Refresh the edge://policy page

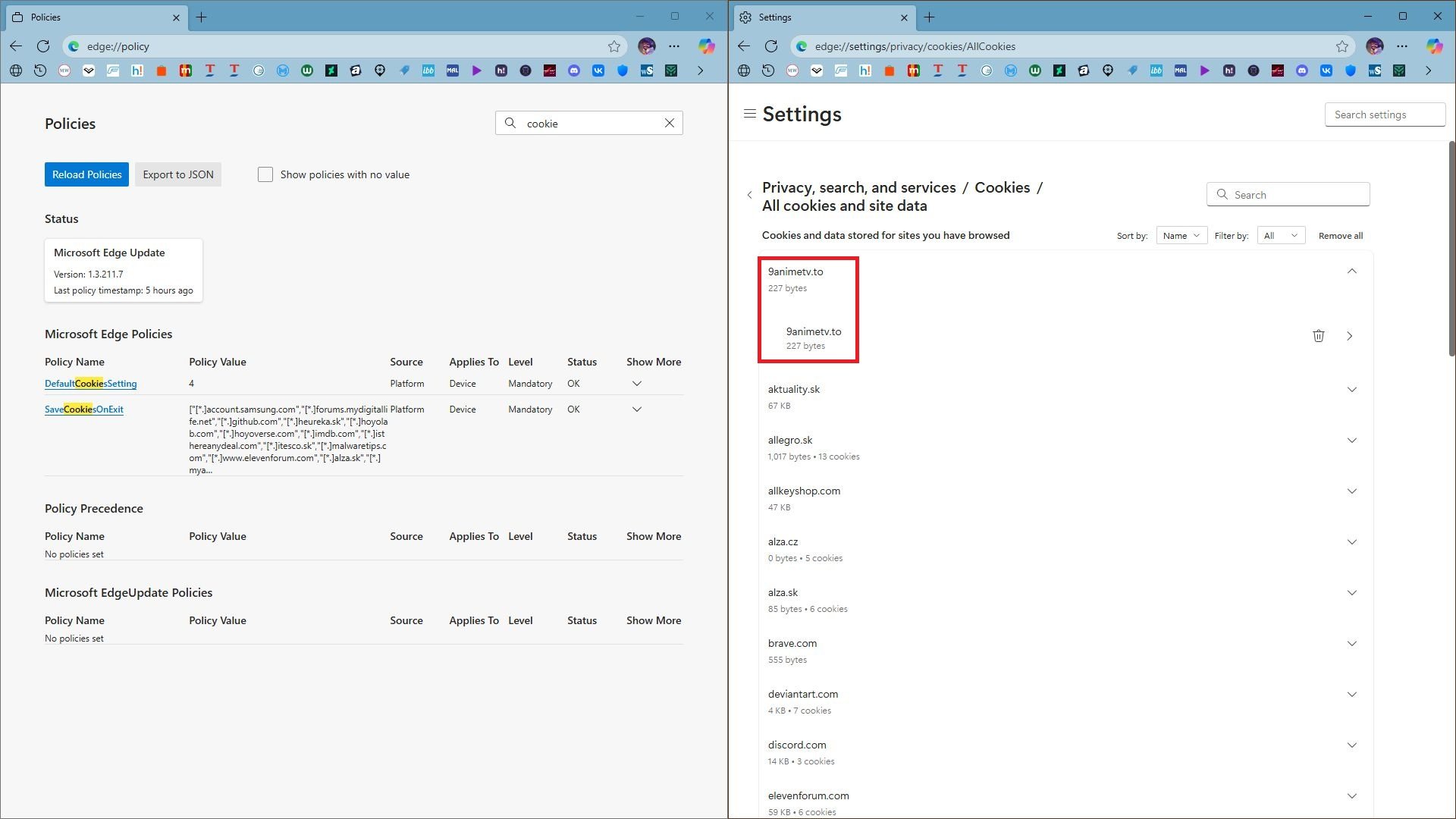click(43, 46)
